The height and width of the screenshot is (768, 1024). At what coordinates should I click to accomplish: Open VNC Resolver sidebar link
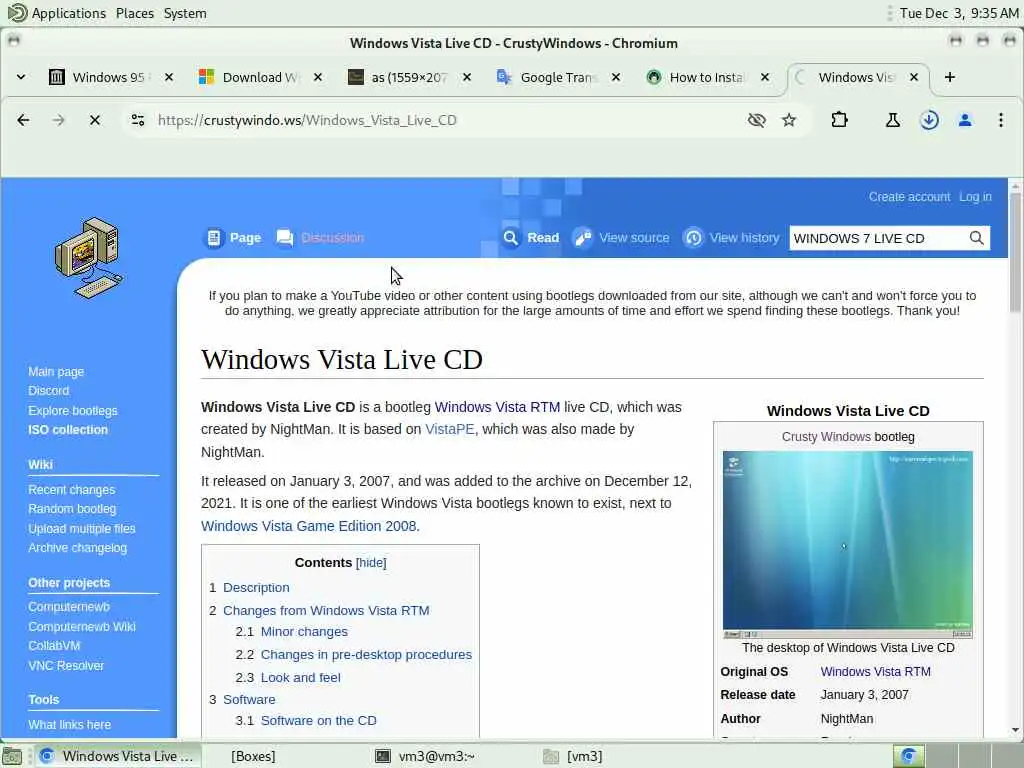(66, 666)
